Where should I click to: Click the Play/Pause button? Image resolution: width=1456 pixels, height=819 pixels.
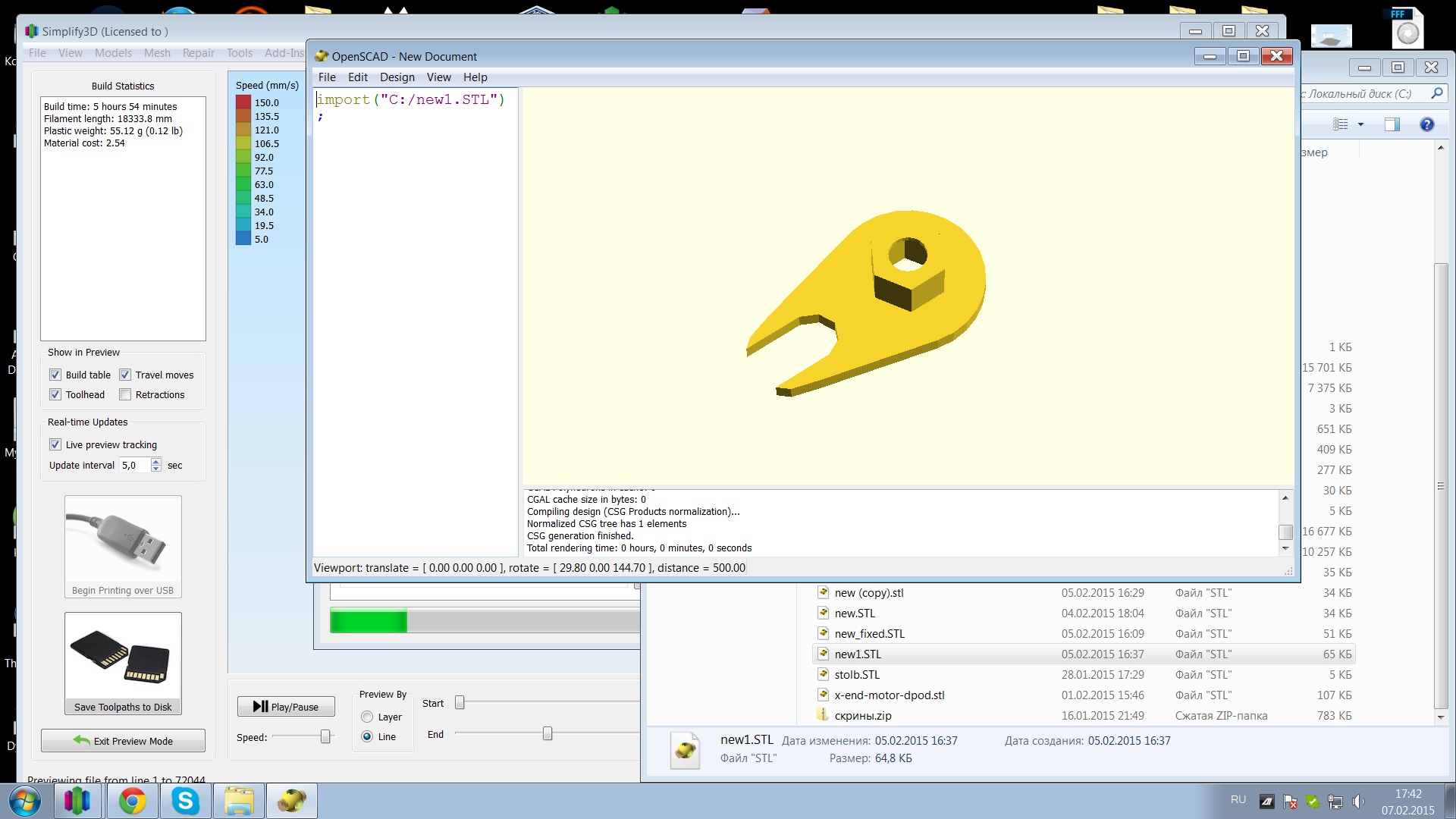point(286,707)
